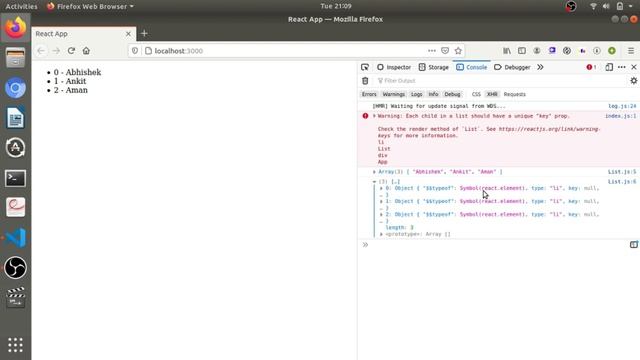Viewport: 640px width, 360px height.
Task: Click the error count badge
Action: tap(591, 67)
